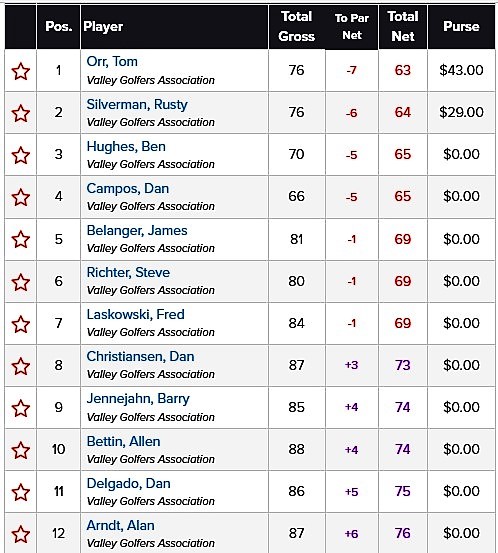This screenshot has width=498, height=553.
Task: Open Silverman, Rusty player profile
Action: point(137,104)
